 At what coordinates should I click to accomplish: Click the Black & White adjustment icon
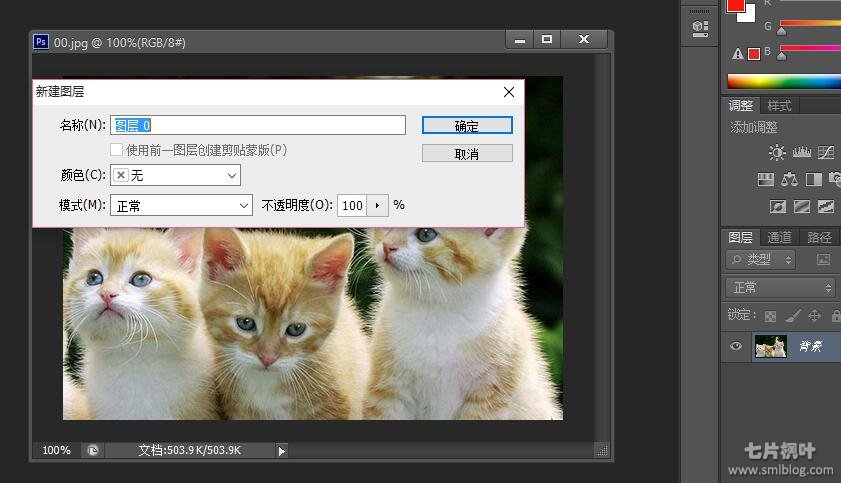pyautogui.click(x=813, y=180)
